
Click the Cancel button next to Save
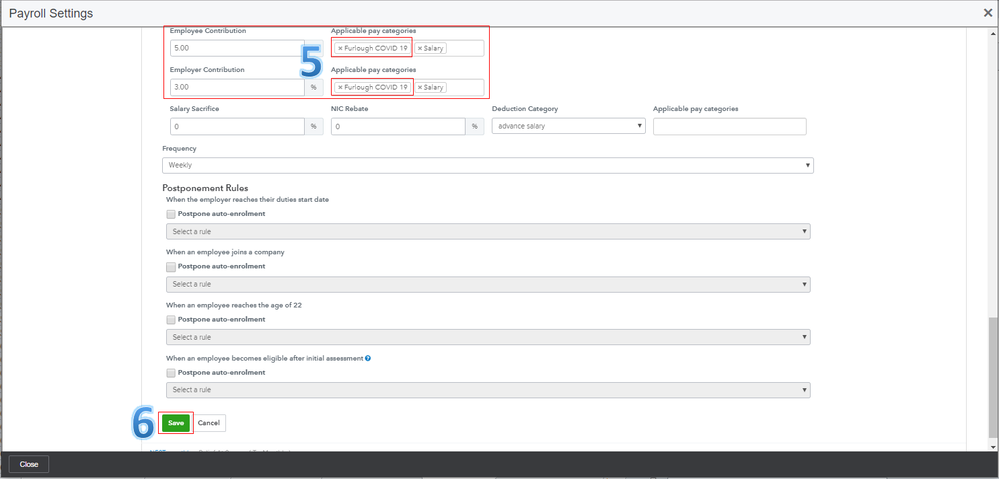tap(209, 423)
